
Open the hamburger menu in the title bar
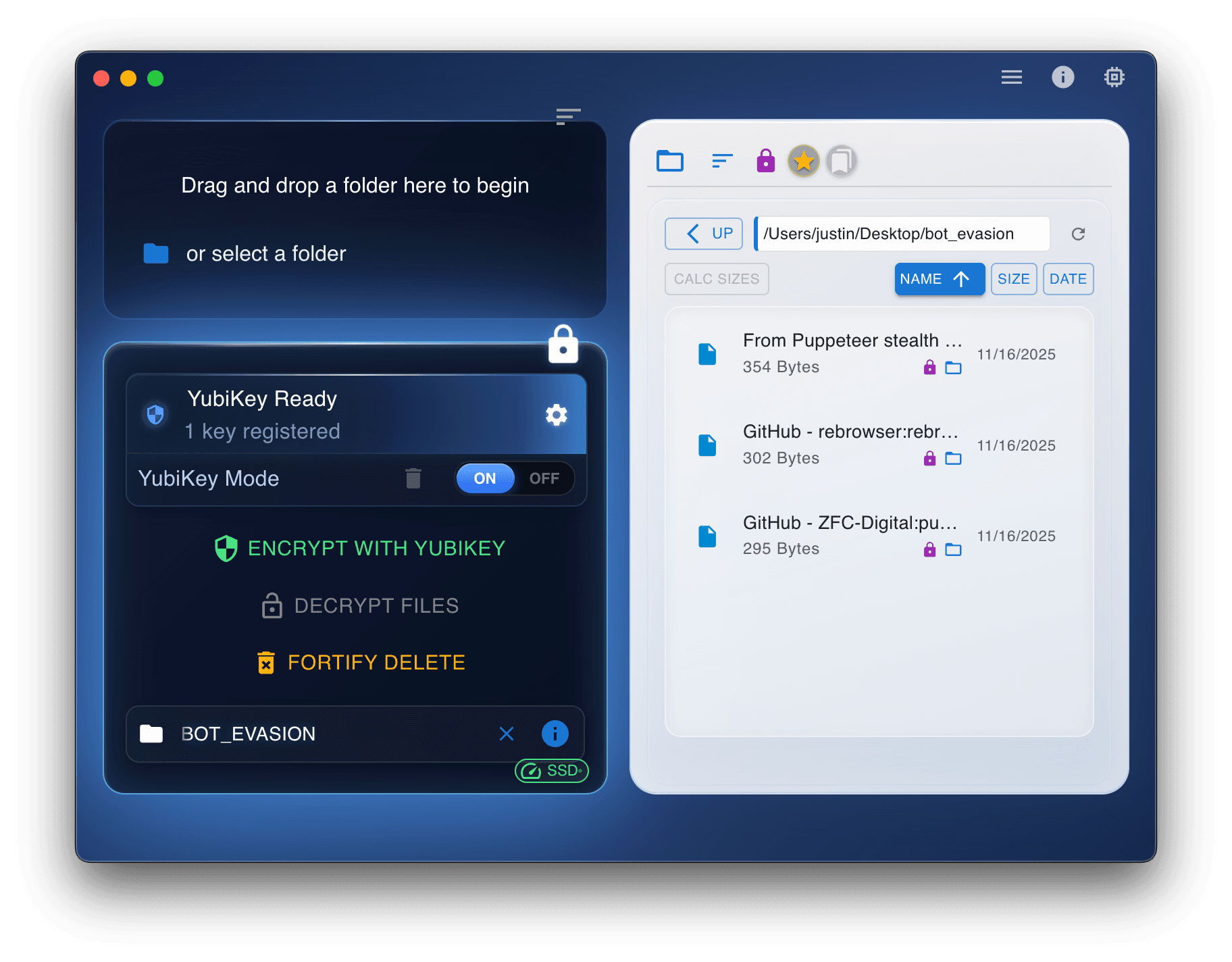(1011, 77)
